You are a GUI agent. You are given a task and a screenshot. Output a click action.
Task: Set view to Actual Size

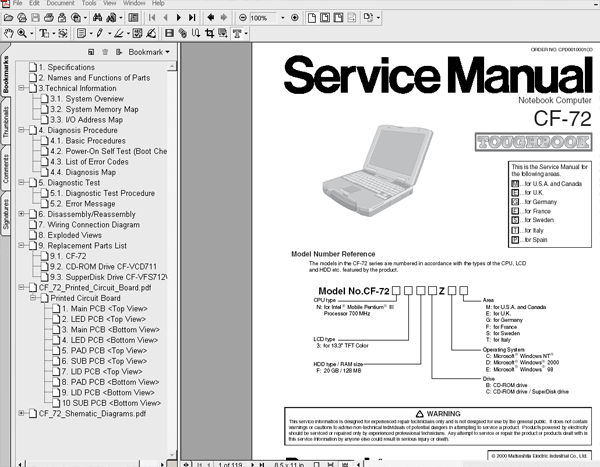[312, 18]
